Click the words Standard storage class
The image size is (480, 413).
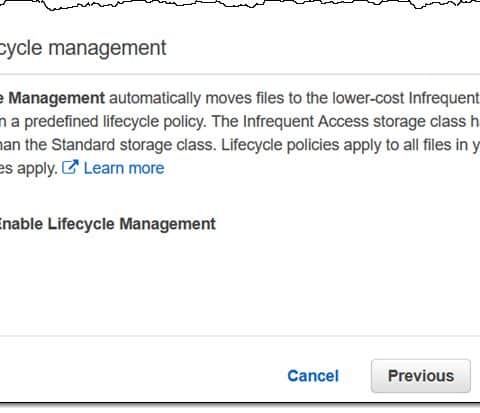[x=133, y=145]
